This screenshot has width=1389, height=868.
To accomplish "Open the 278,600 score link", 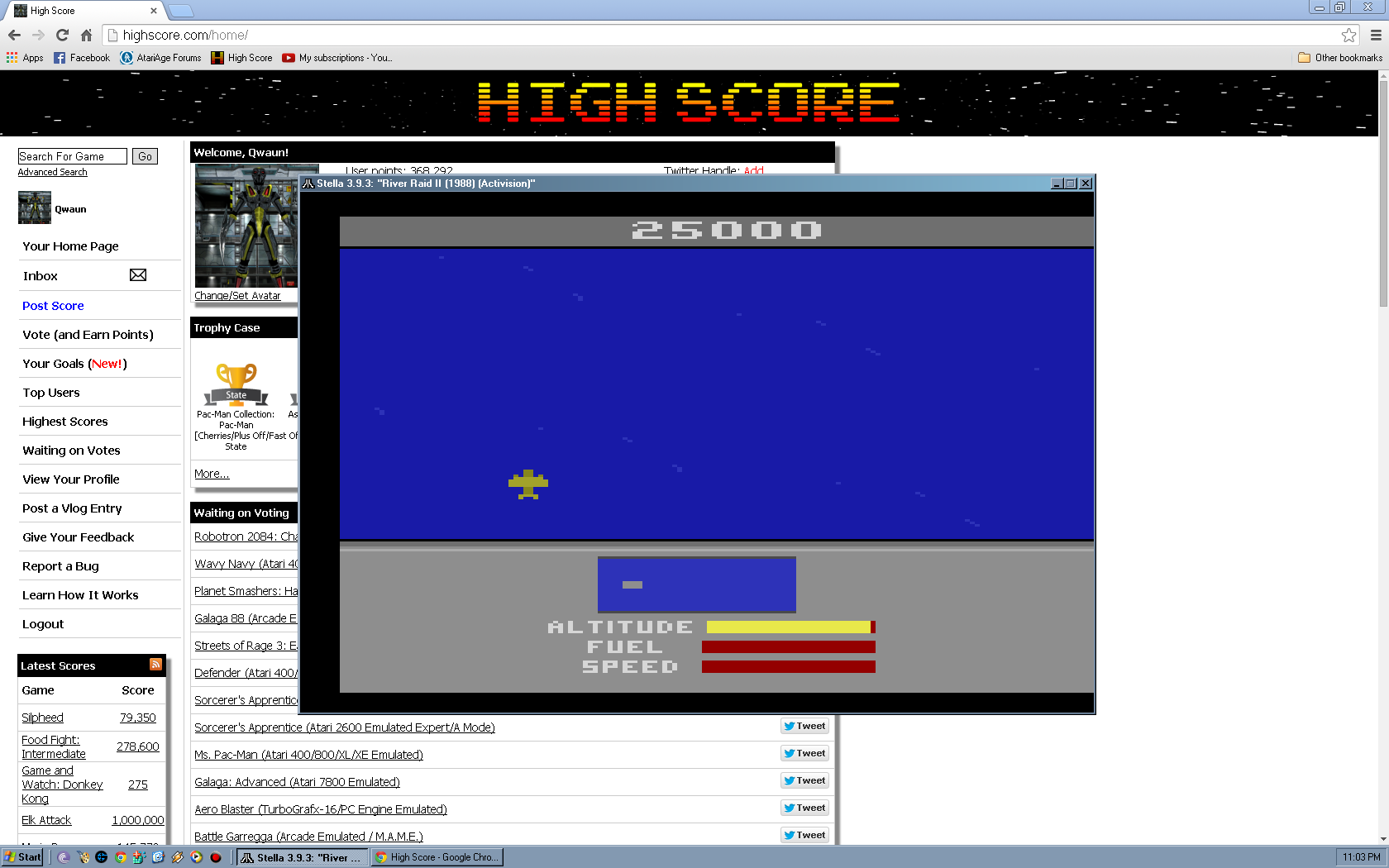I will tap(138, 746).
